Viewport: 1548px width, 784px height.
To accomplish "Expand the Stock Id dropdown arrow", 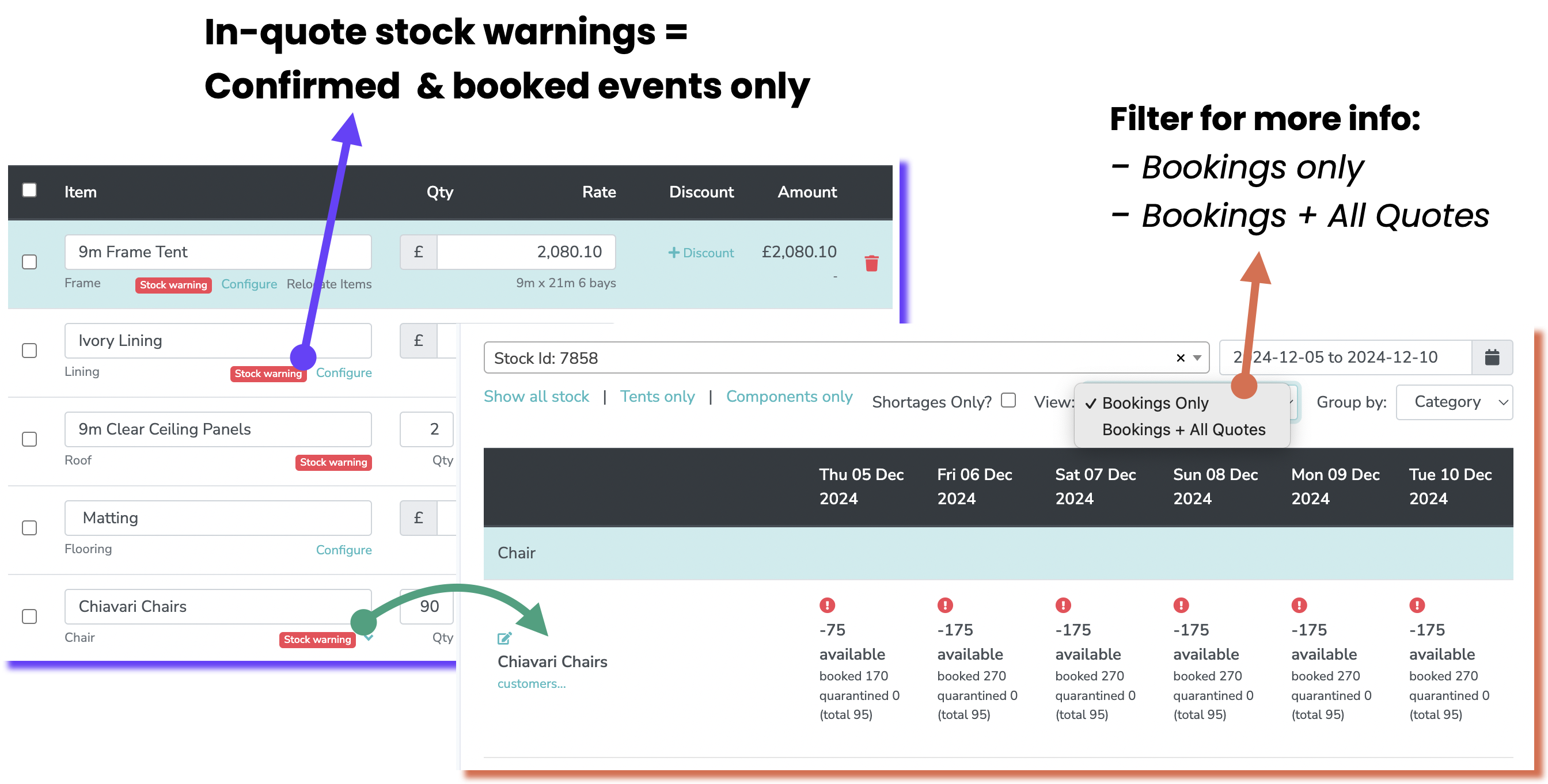I will click(x=1197, y=358).
